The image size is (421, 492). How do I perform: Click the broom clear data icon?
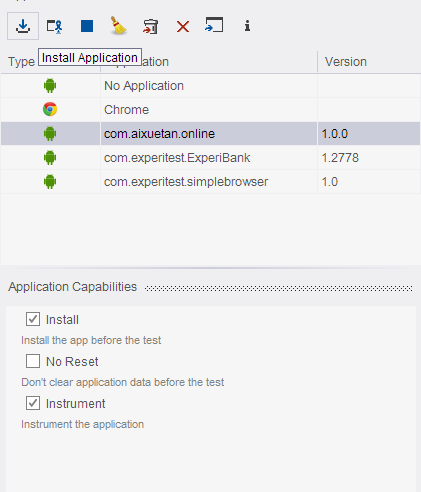point(118,25)
